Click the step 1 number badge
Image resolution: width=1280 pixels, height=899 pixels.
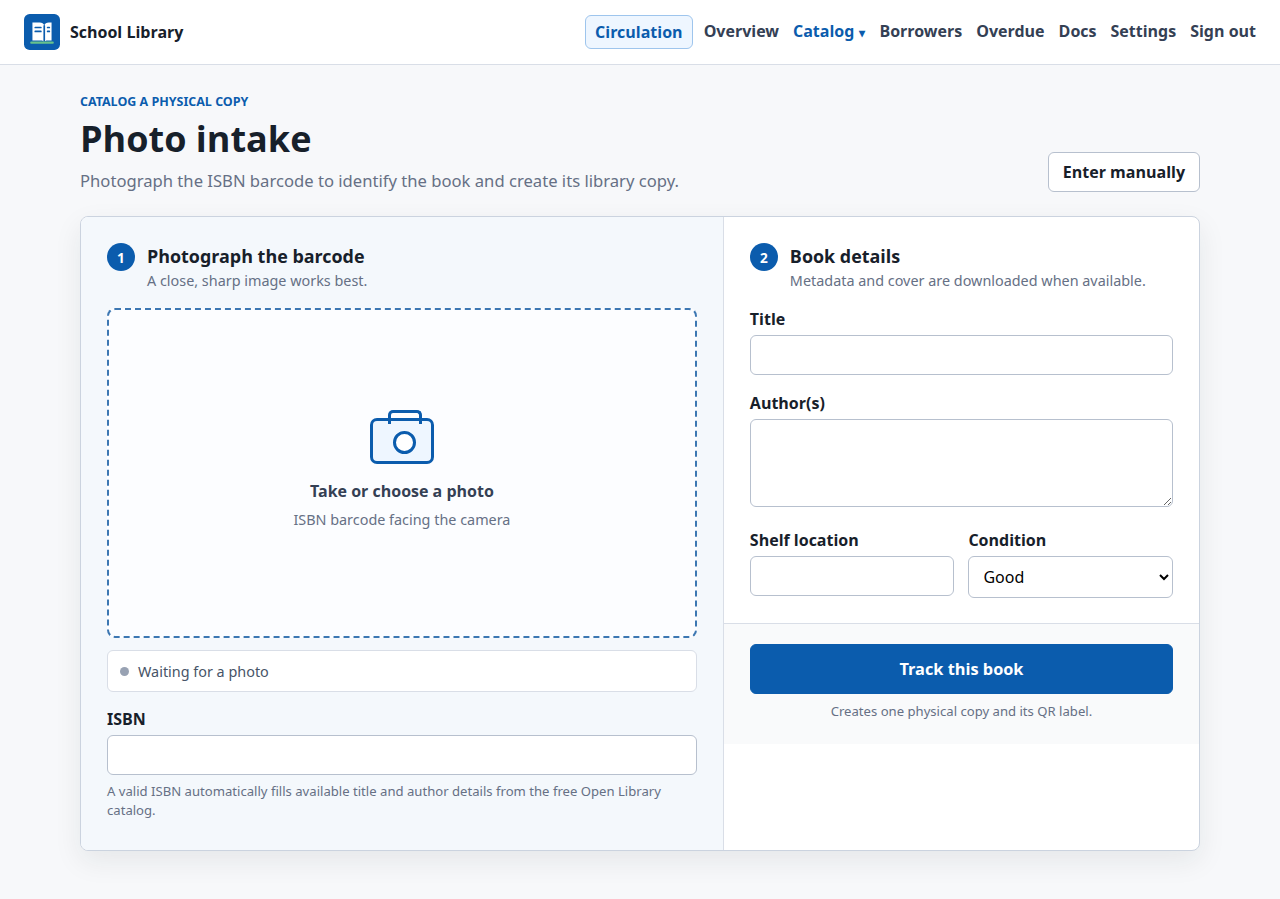tap(121, 258)
